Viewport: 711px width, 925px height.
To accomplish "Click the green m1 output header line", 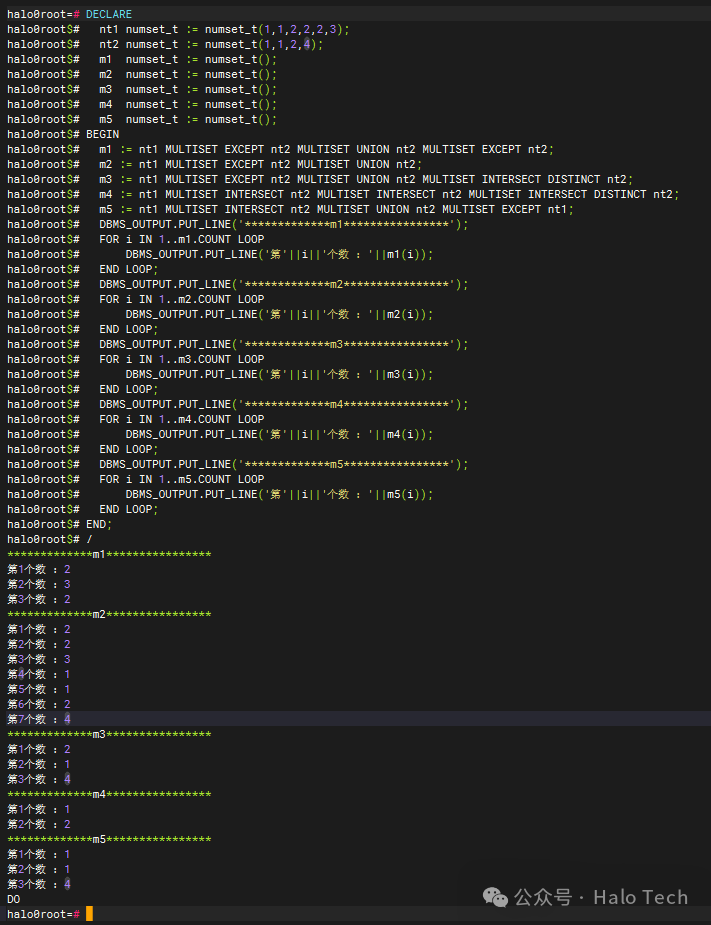I will (109, 555).
